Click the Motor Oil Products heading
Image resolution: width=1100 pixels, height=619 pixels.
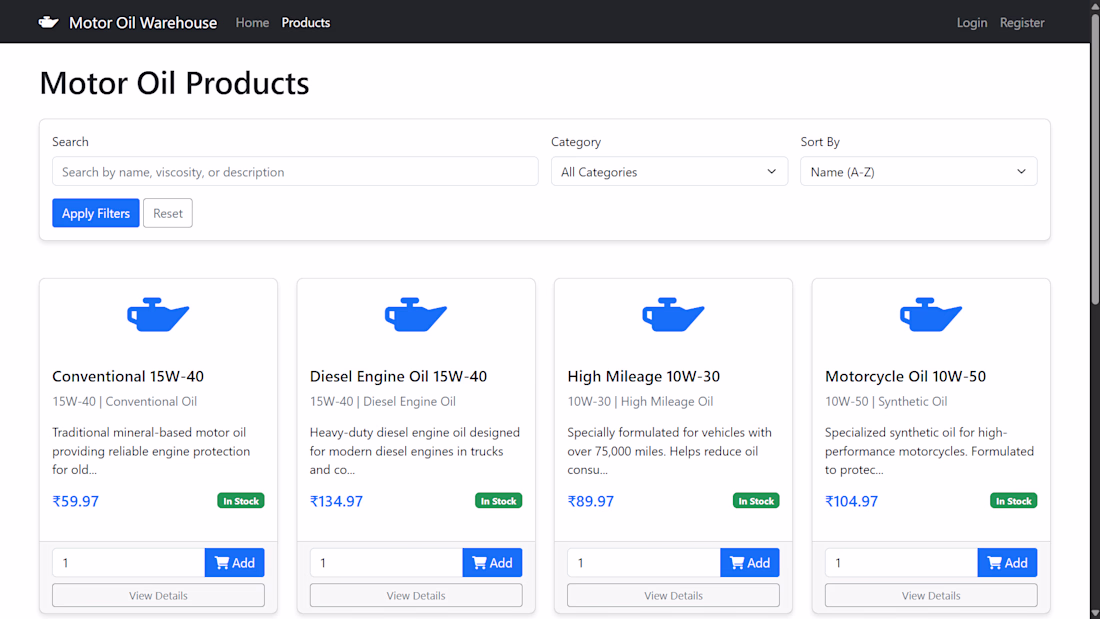coord(174,83)
